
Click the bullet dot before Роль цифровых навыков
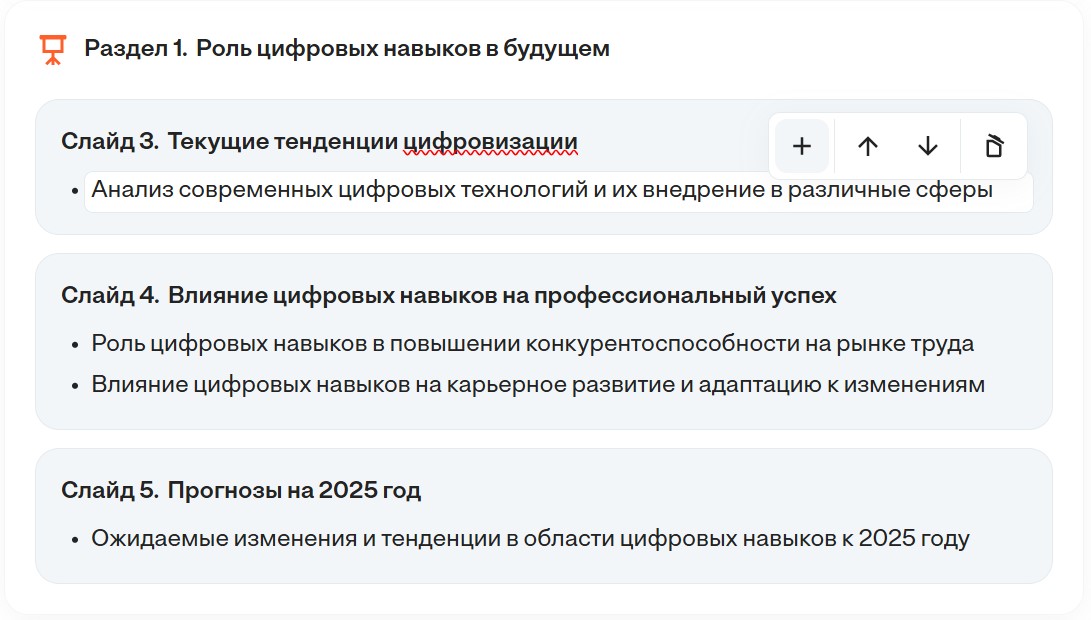tap(75, 343)
